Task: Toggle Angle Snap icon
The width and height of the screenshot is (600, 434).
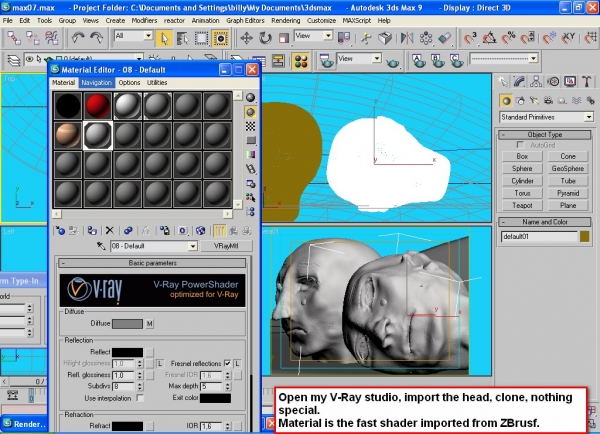Action: (x=489, y=38)
